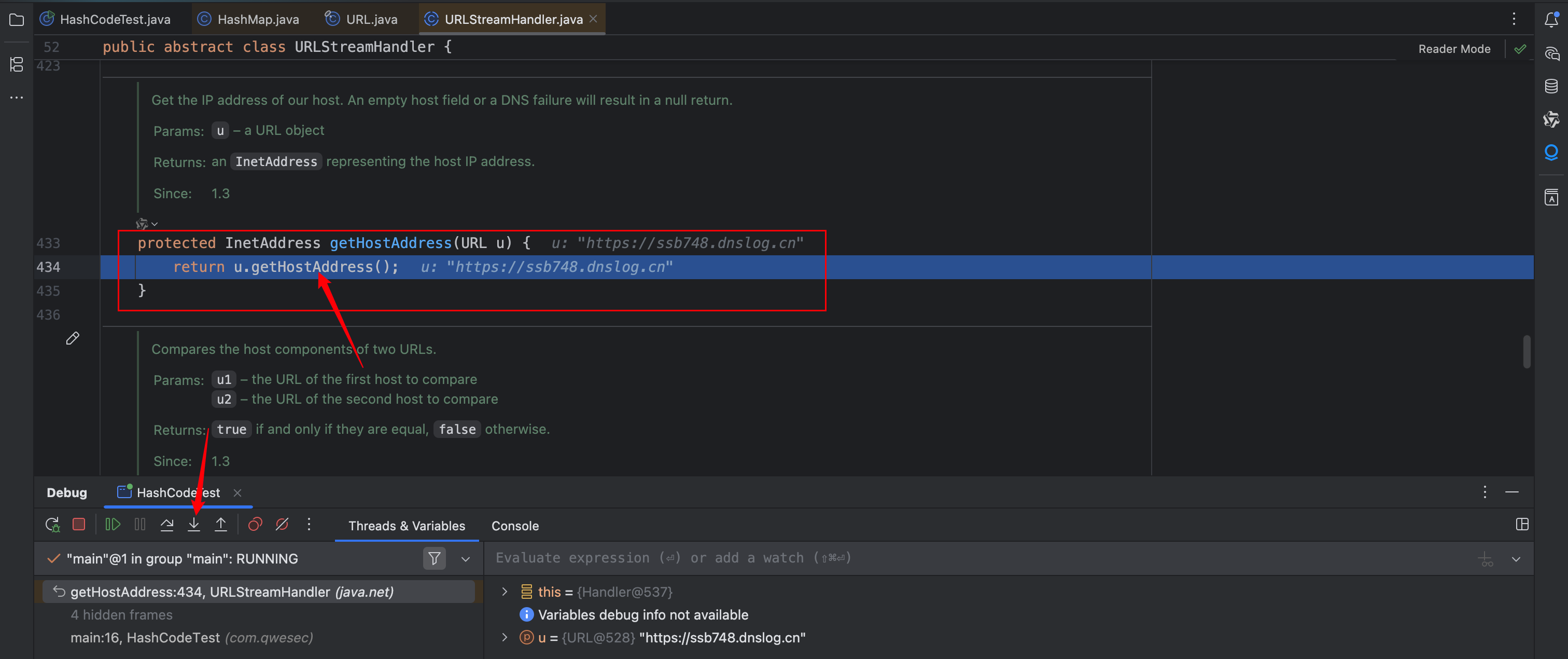Toggle Reader Mode in the editor
1568x659 pixels.
click(1453, 49)
